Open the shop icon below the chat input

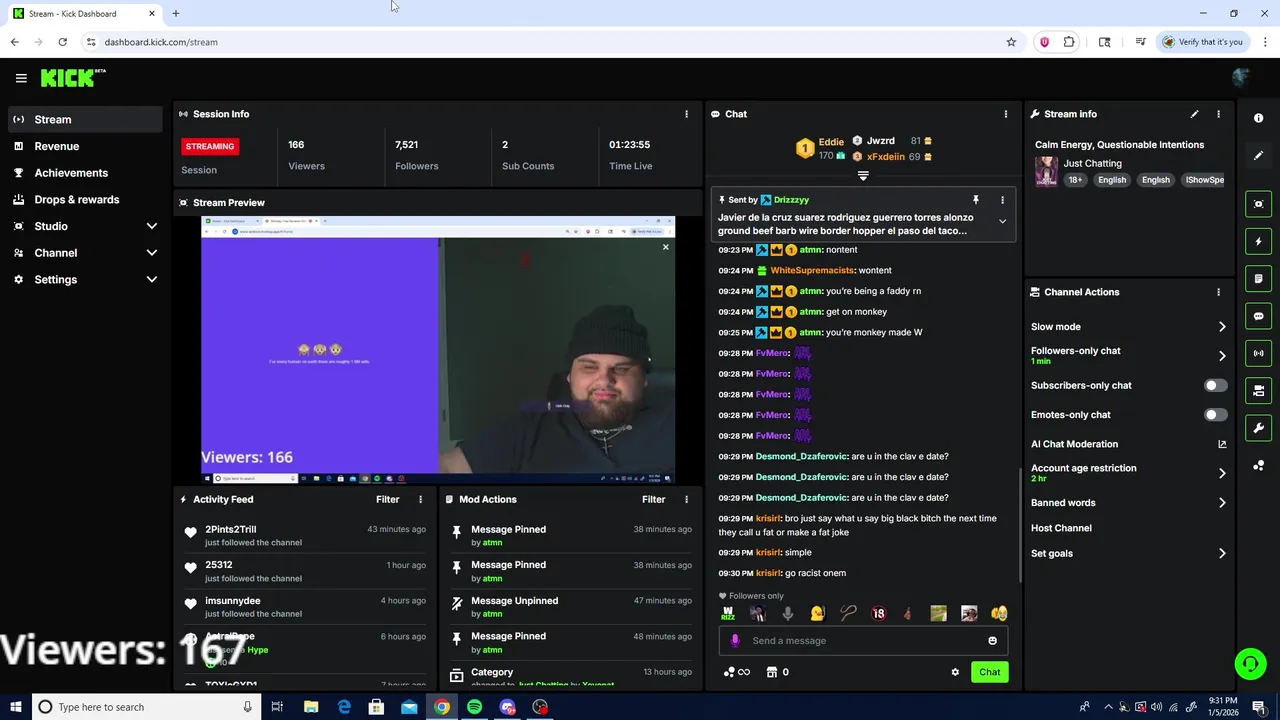(771, 672)
